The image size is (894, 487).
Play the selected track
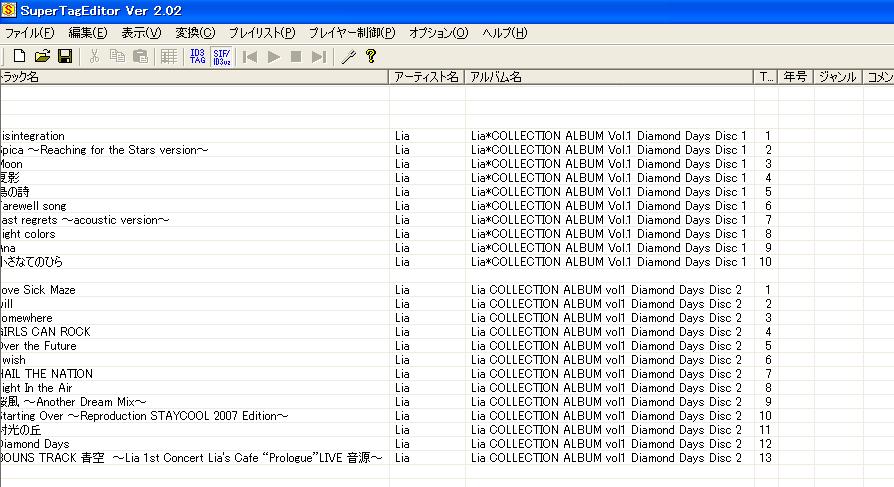coord(274,56)
